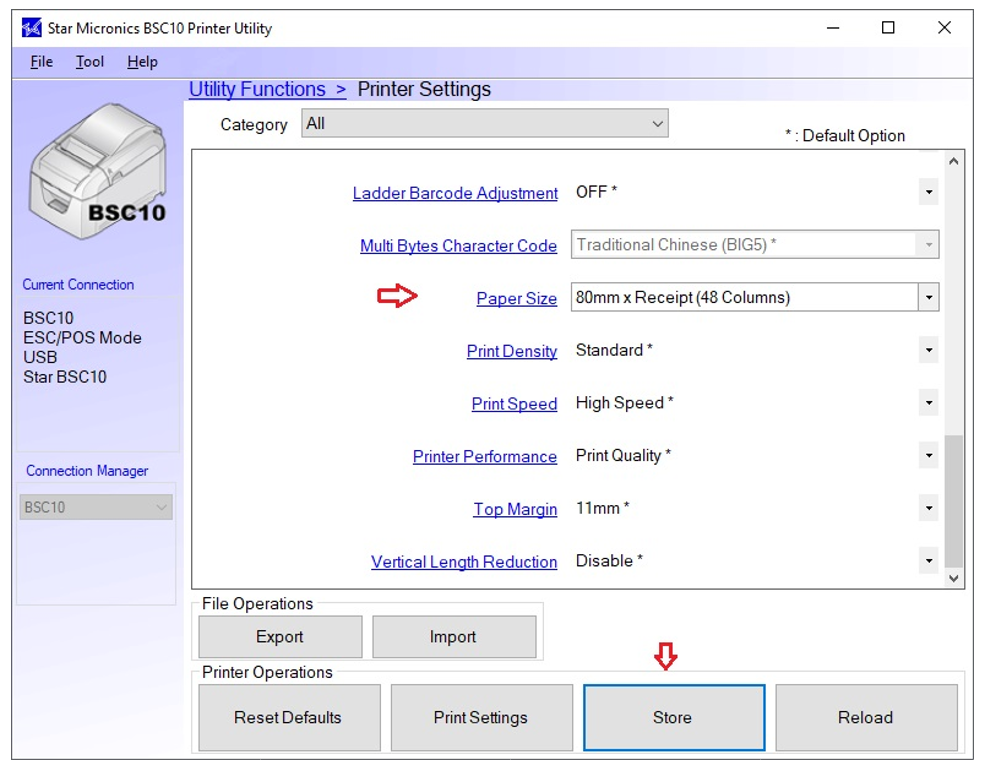Image resolution: width=982 pixels, height=772 pixels.
Task: Click the Print Settings button
Action: [481, 718]
